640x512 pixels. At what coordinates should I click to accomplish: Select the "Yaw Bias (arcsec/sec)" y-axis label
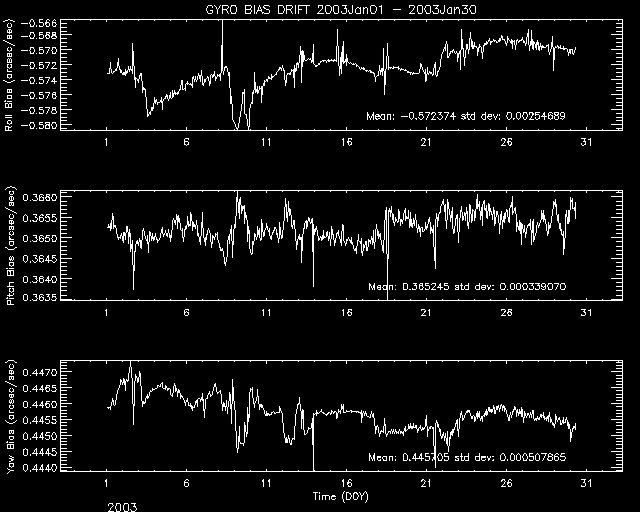(10, 417)
